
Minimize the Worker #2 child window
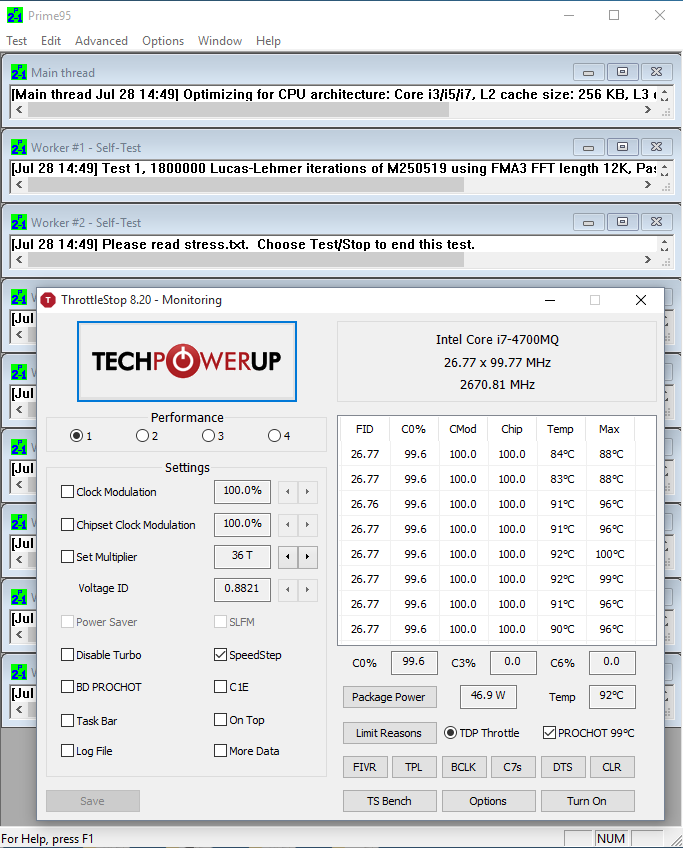point(589,222)
